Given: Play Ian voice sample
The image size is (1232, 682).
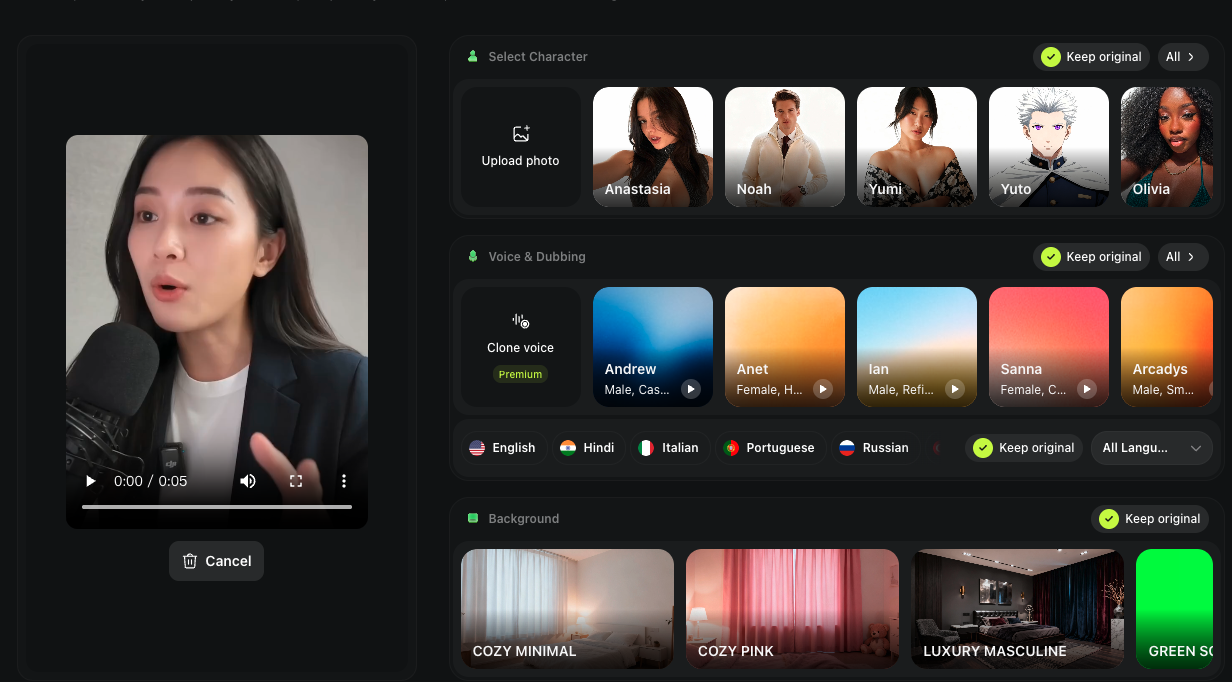Looking at the screenshot, I should pos(954,389).
